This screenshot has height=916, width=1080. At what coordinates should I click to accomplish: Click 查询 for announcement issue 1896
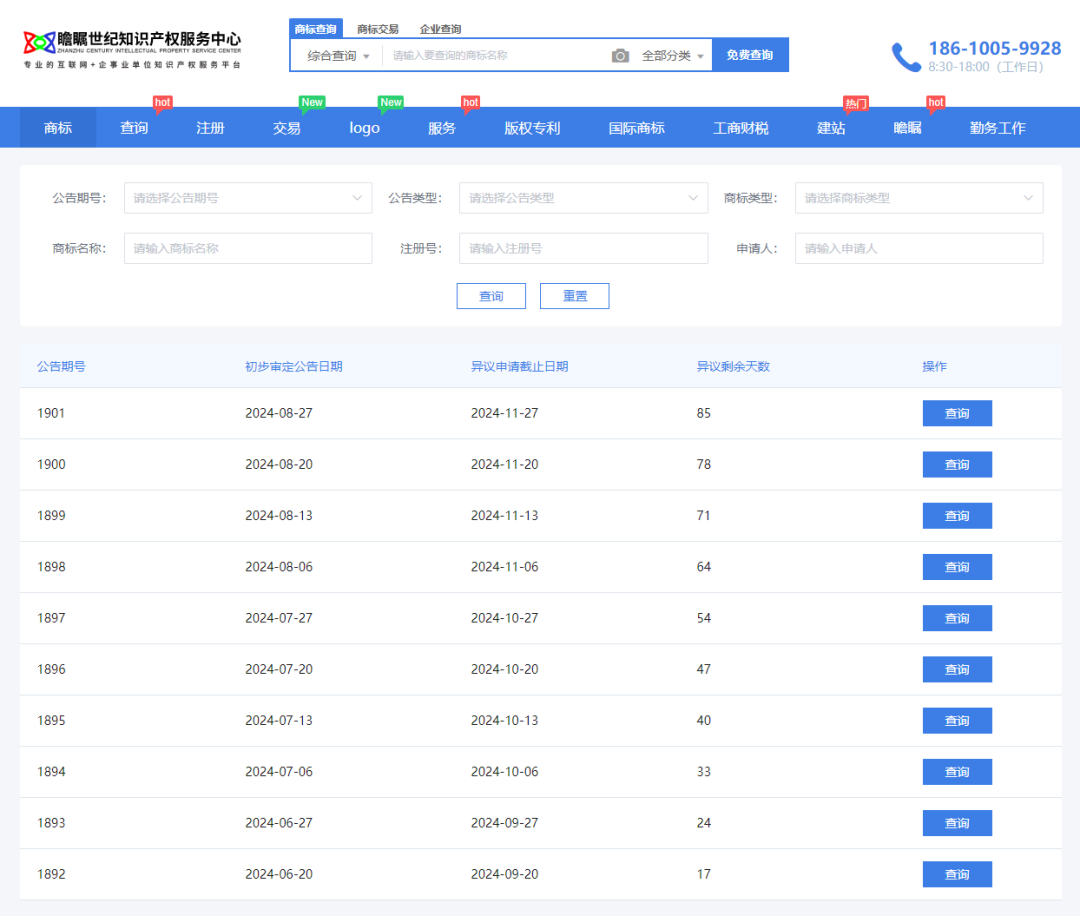(957, 669)
